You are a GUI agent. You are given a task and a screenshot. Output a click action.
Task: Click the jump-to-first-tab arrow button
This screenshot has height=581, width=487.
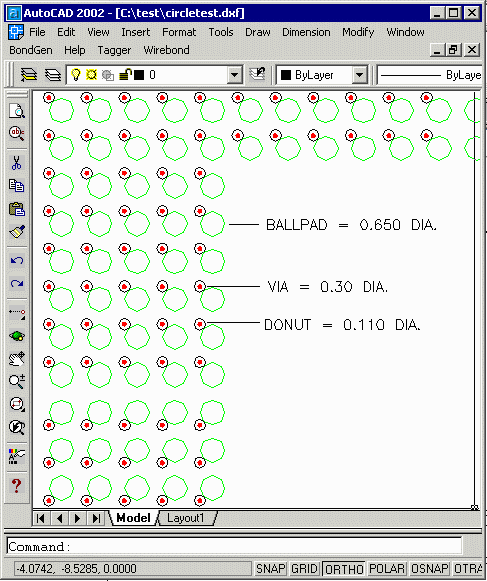(x=41, y=518)
